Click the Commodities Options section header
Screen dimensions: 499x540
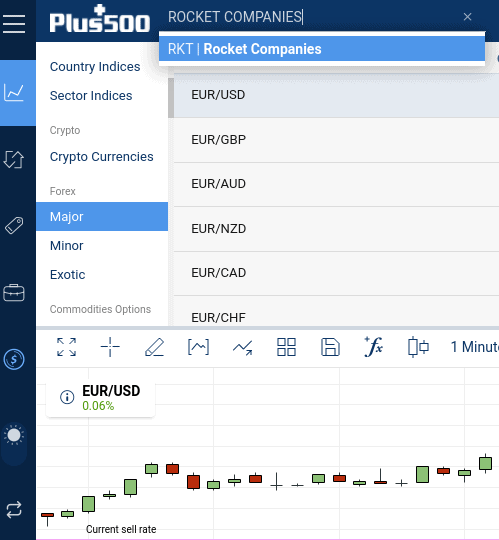coord(100,309)
